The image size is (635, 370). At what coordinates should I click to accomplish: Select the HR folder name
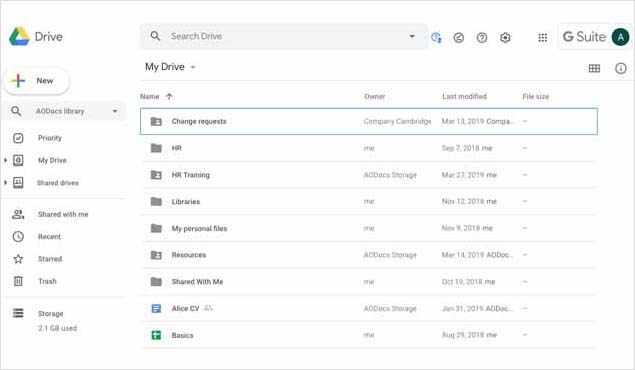click(177, 148)
